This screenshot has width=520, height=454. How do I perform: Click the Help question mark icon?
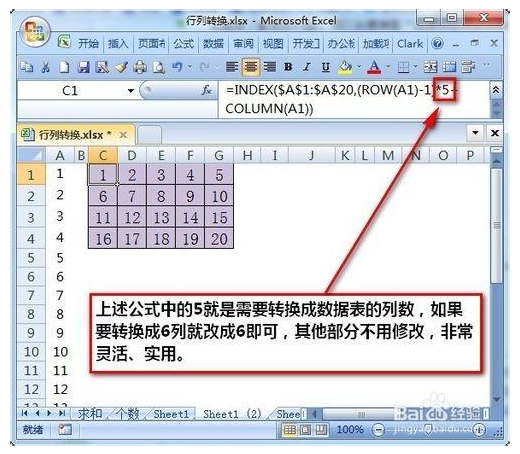pos(437,43)
